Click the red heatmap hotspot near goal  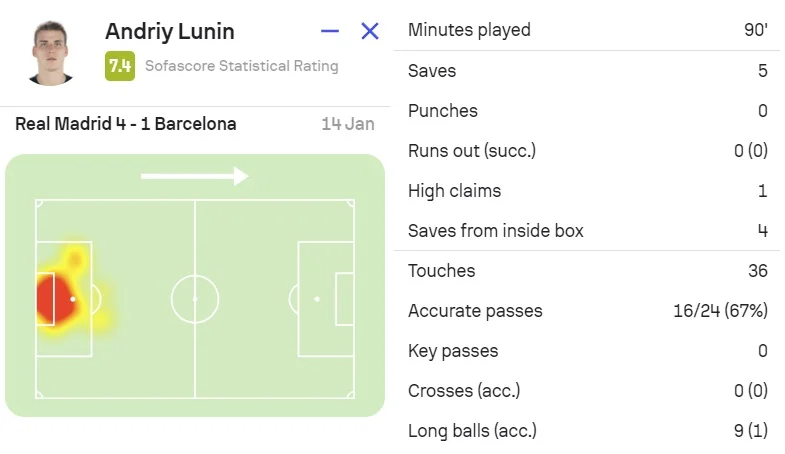click(51, 299)
